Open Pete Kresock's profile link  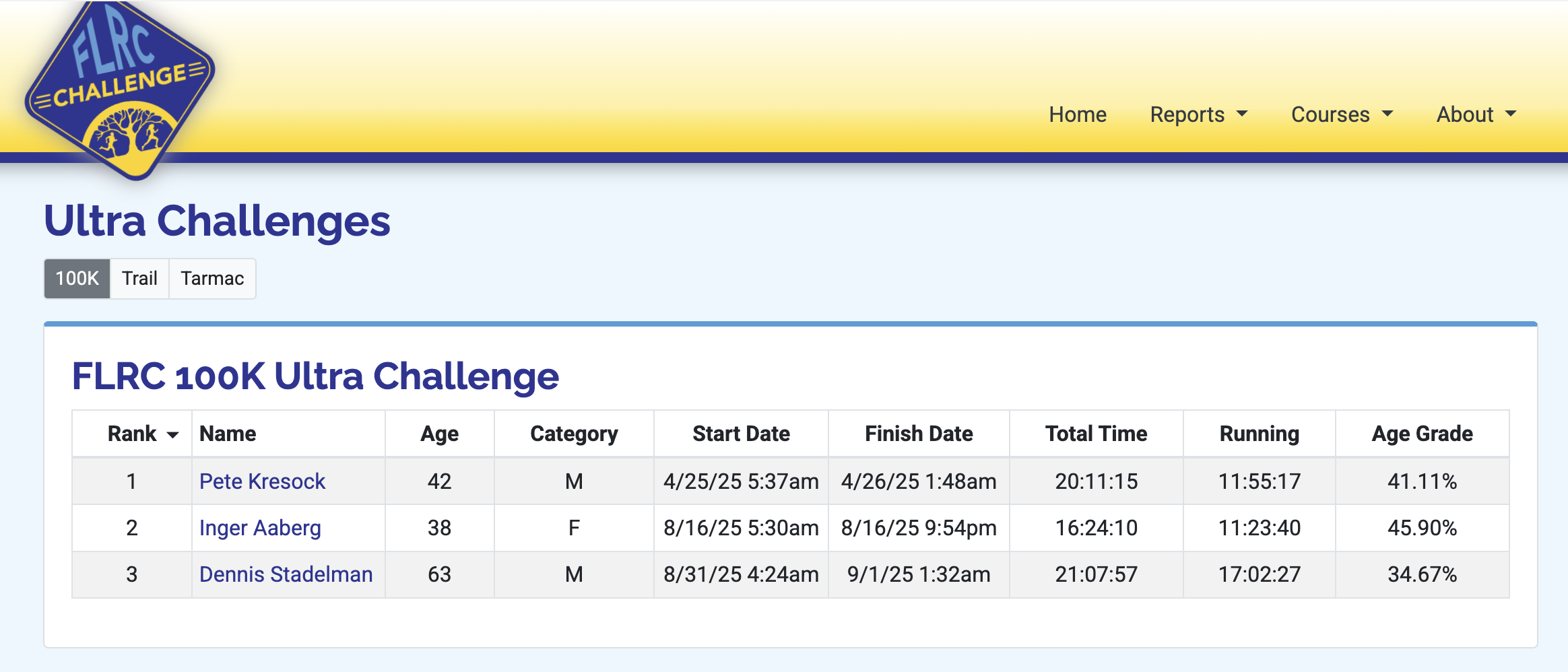(262, 481)
